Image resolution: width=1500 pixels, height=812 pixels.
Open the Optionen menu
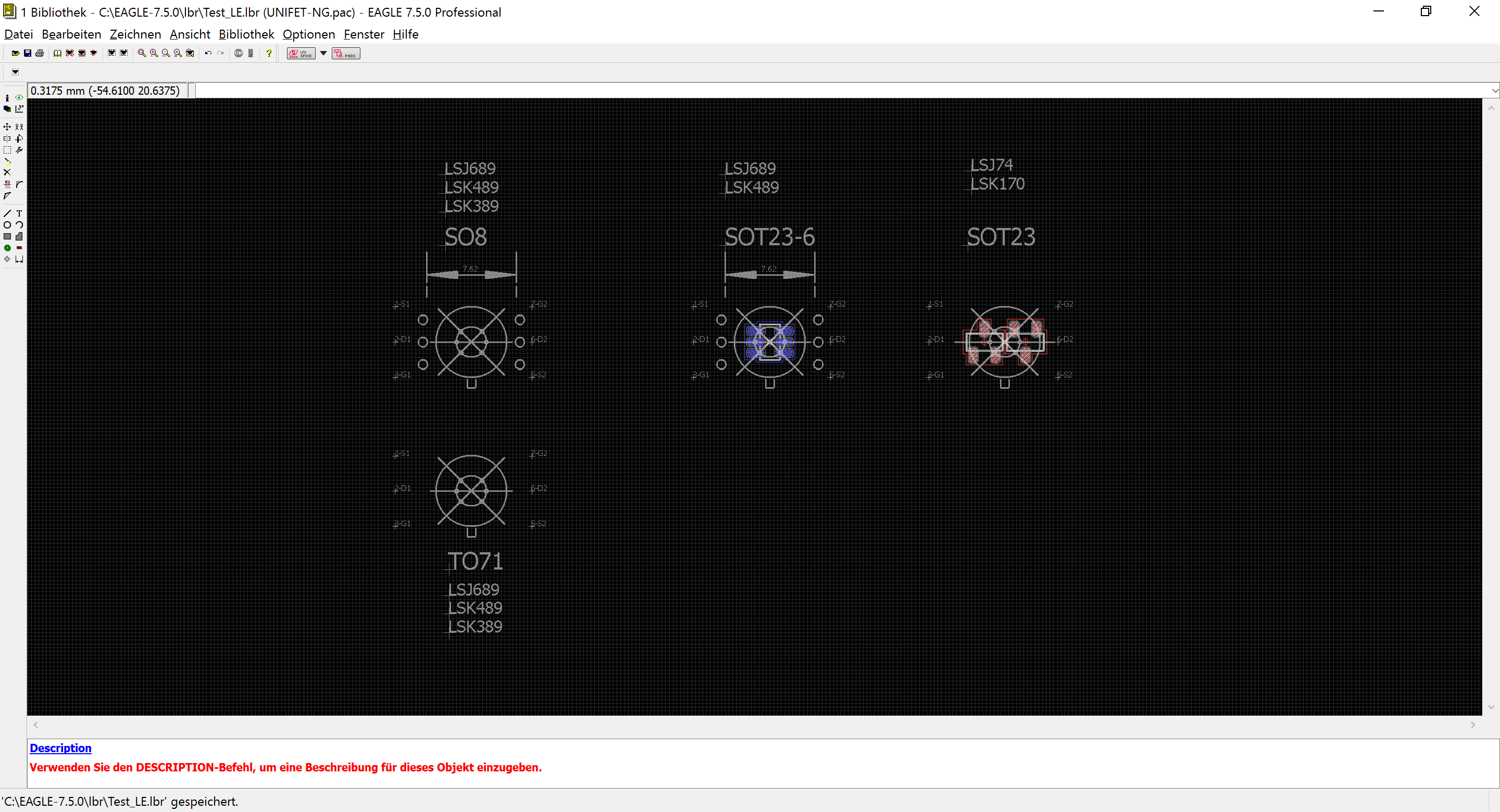[309, 34]
